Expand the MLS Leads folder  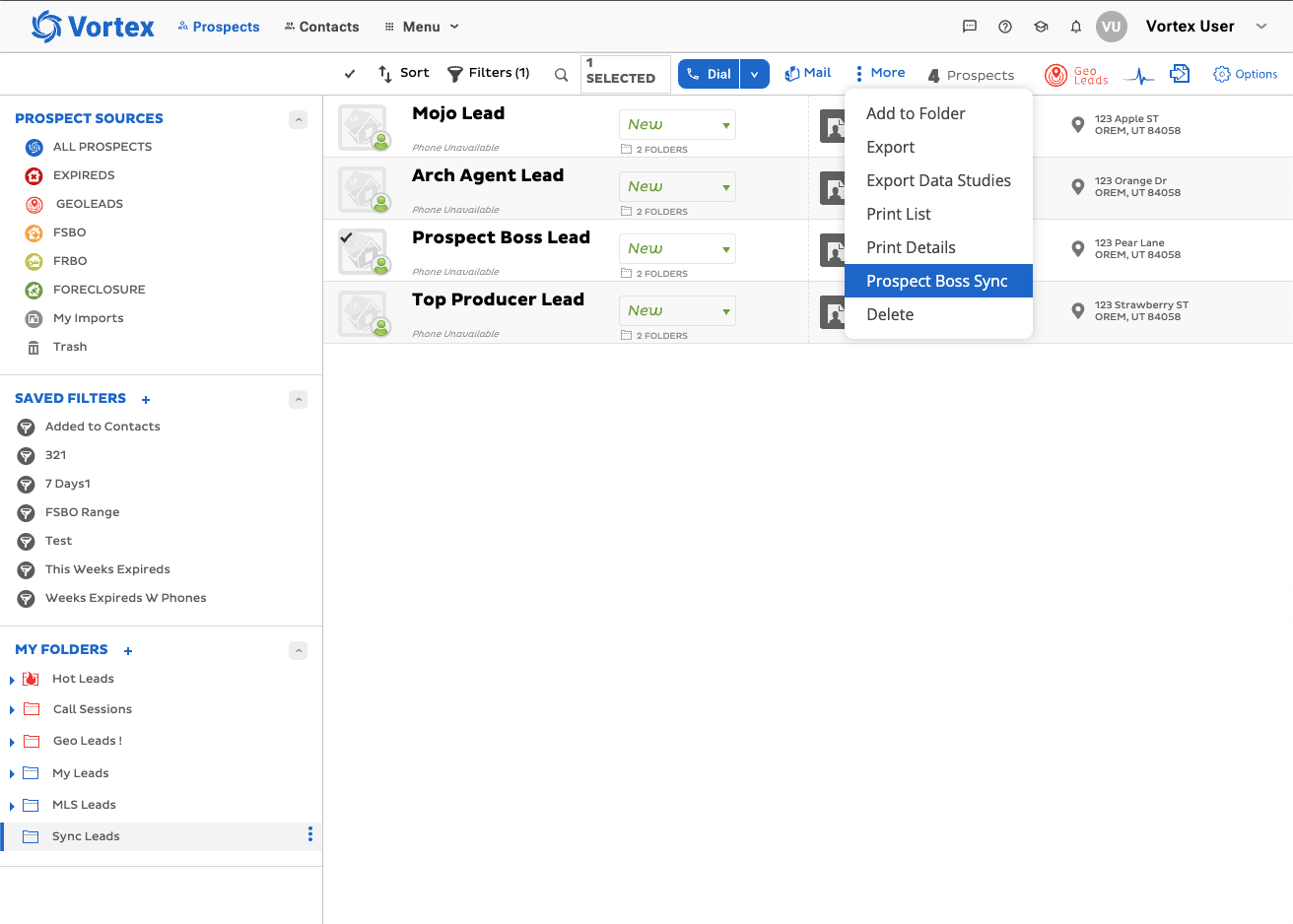[x=12, y=806]
